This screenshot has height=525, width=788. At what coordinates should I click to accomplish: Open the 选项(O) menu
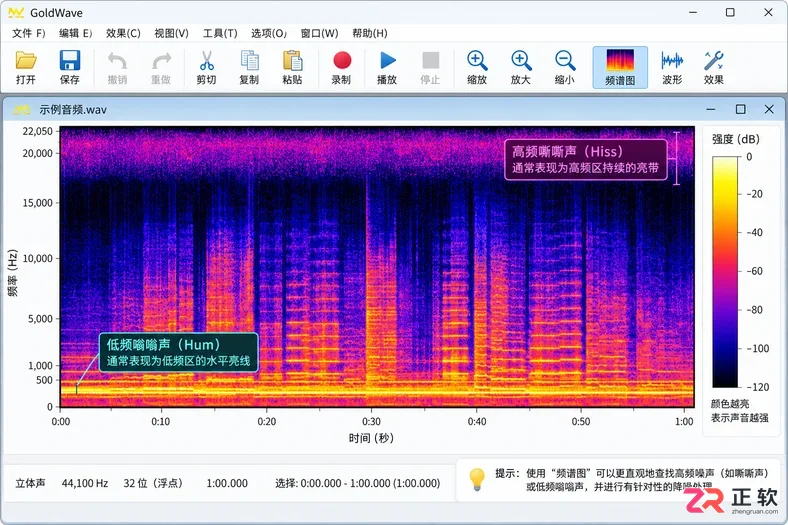coord(269,33)
